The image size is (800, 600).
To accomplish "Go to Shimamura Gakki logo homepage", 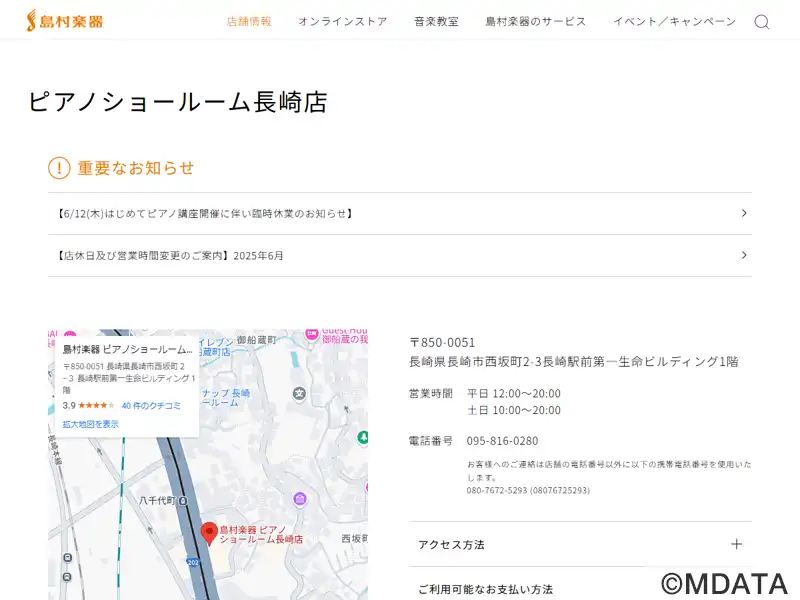I will coord(65,21).
